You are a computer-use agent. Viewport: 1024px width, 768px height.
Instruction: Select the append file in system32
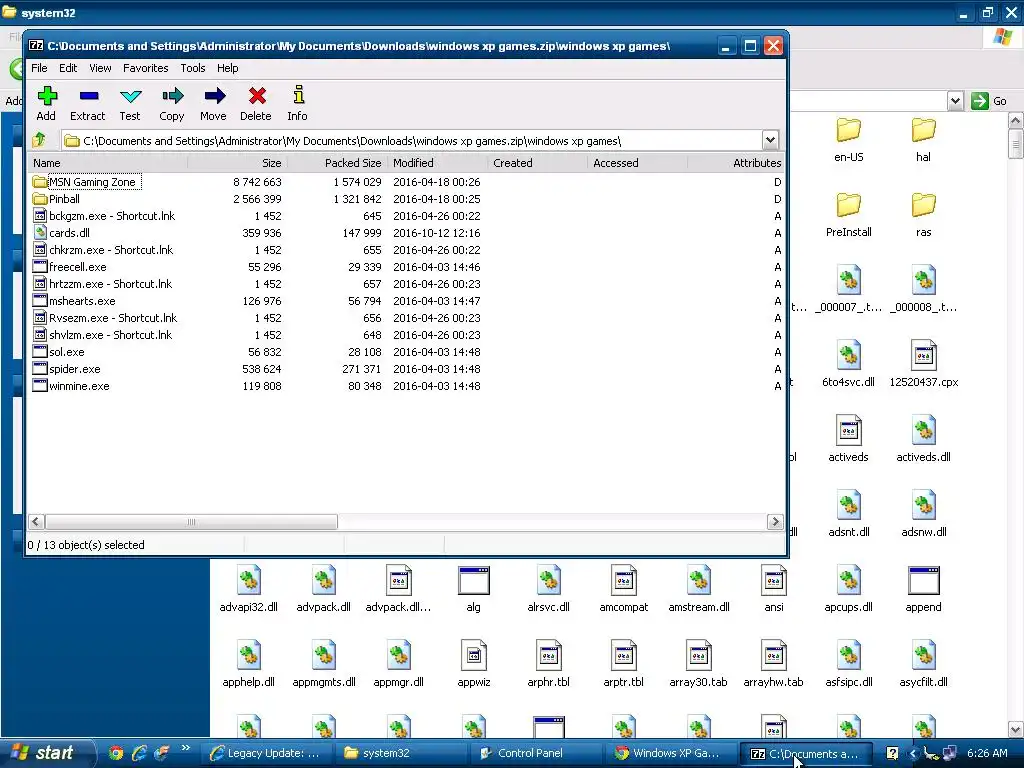coord(923,589)
